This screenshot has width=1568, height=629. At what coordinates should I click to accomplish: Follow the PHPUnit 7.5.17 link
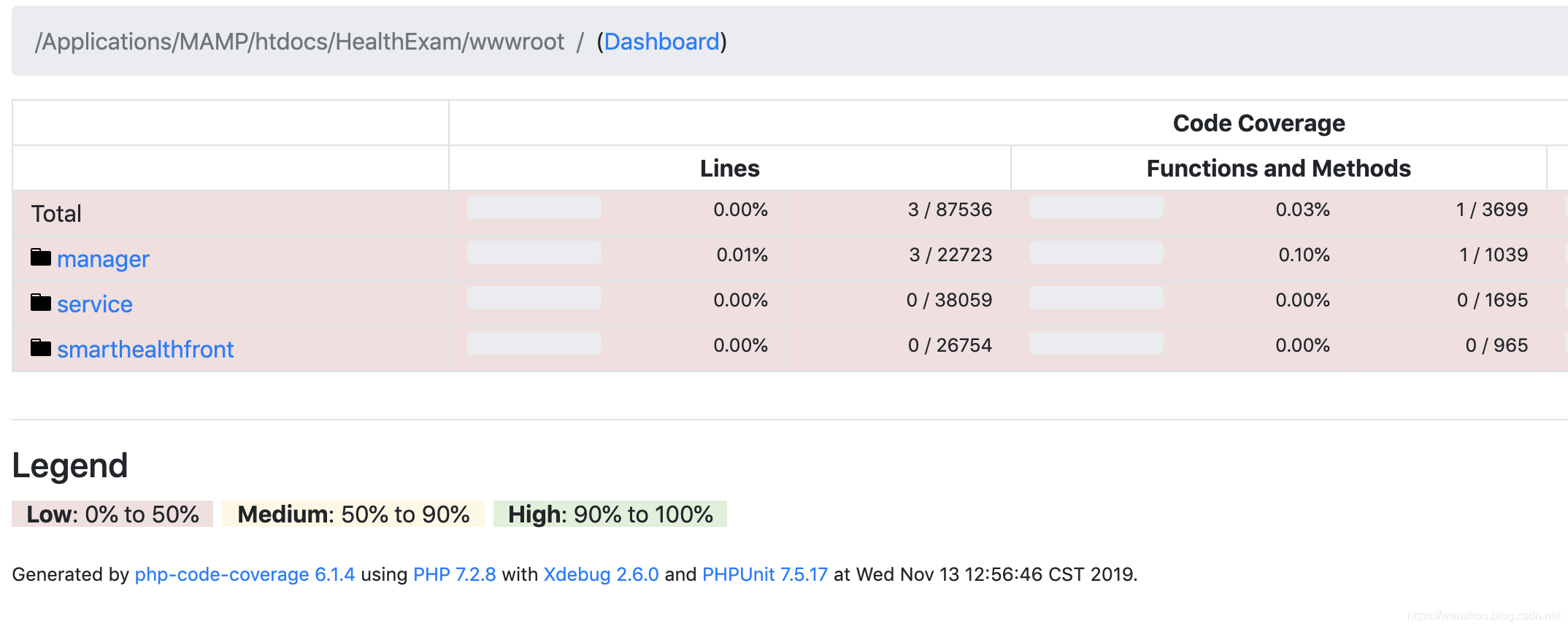[x=764, y=574]
